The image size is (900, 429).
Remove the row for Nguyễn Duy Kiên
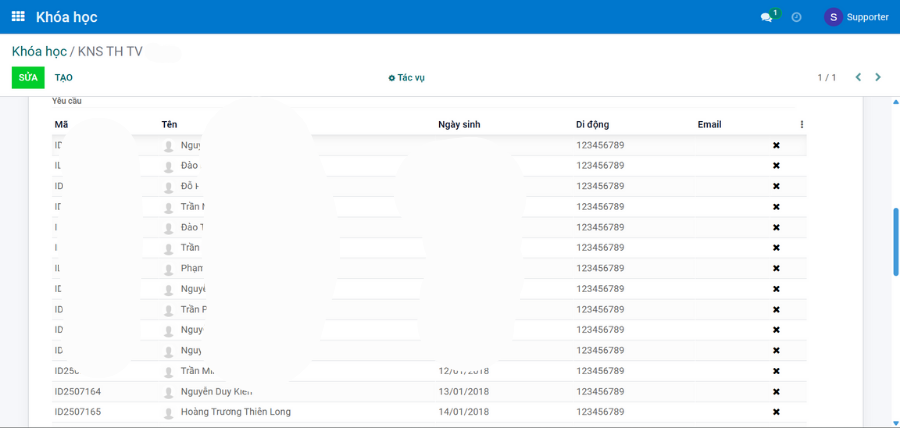[776, 391]
